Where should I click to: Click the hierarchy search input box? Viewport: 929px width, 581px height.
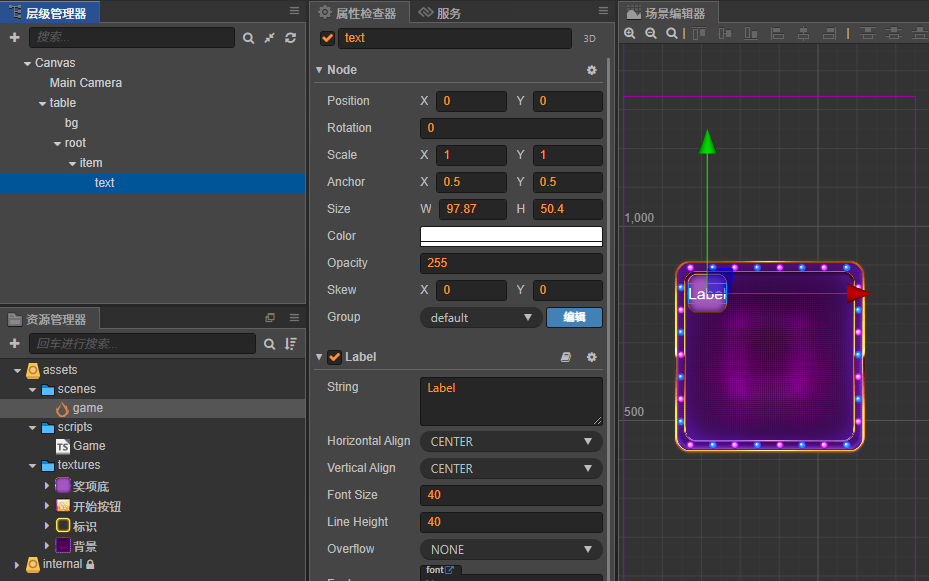[x=132, y=37]
